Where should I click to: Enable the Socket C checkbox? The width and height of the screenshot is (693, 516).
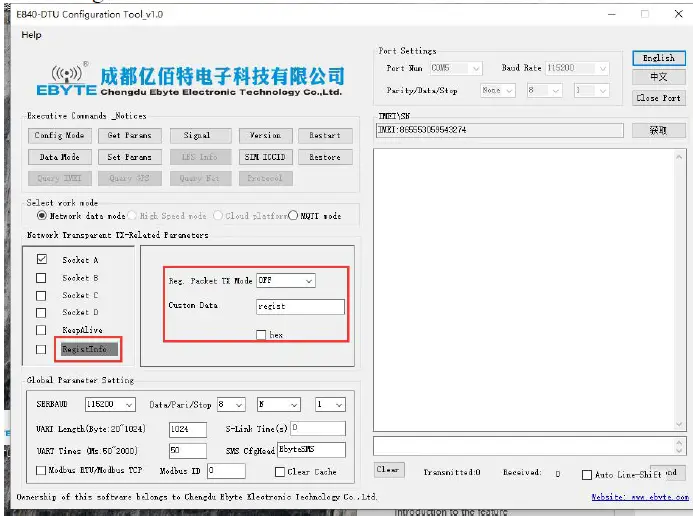click(x=41, y=296)
